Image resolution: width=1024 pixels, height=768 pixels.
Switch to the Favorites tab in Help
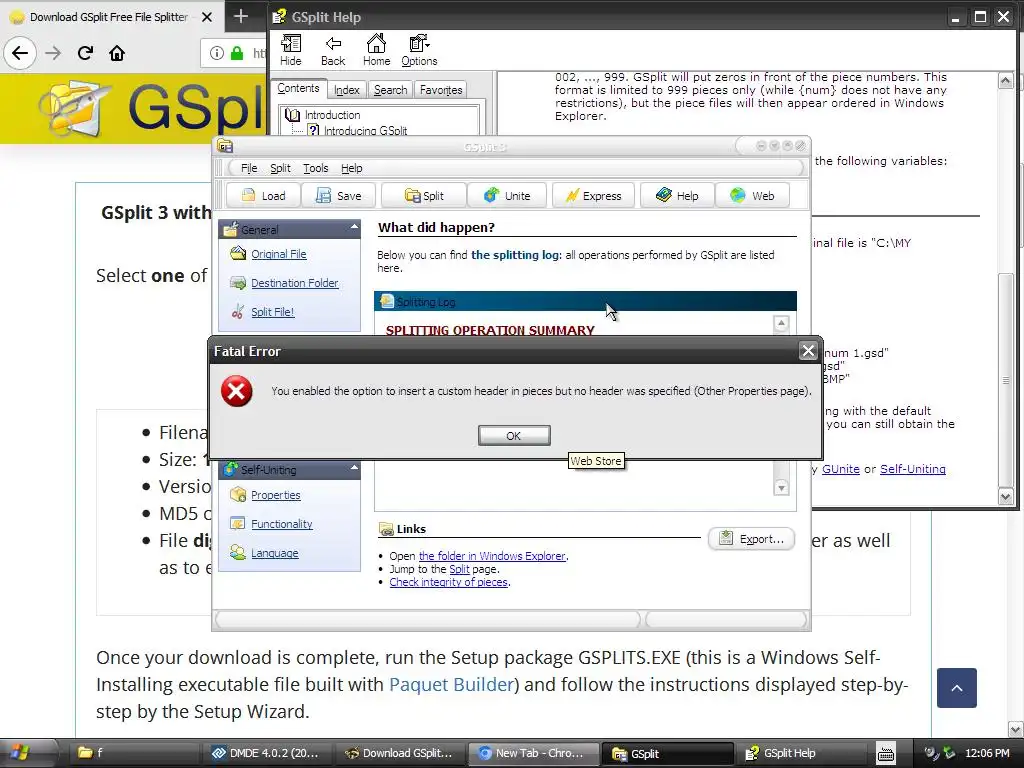[441, 90]
